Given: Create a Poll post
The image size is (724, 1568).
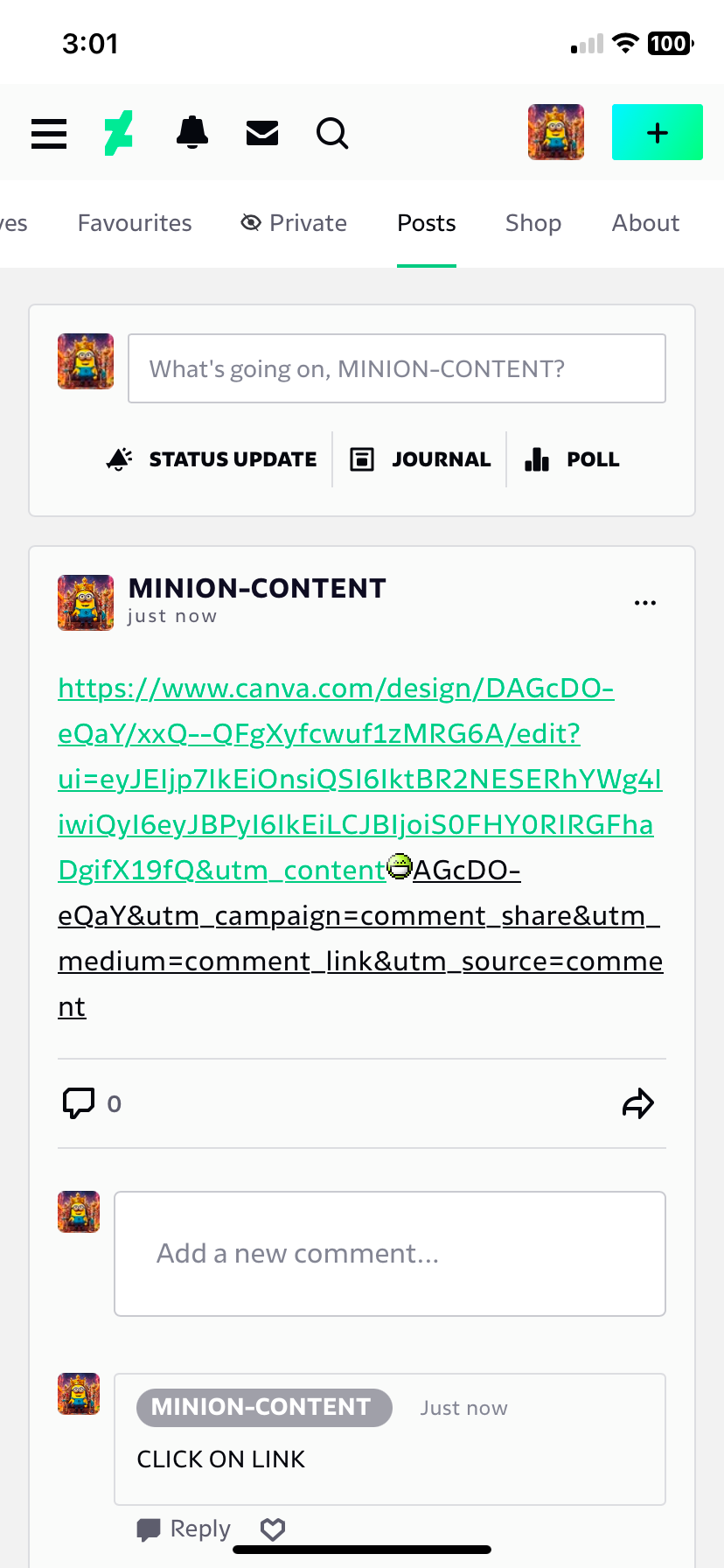Looking at the screenshot, I should click(x=572, y=459).
